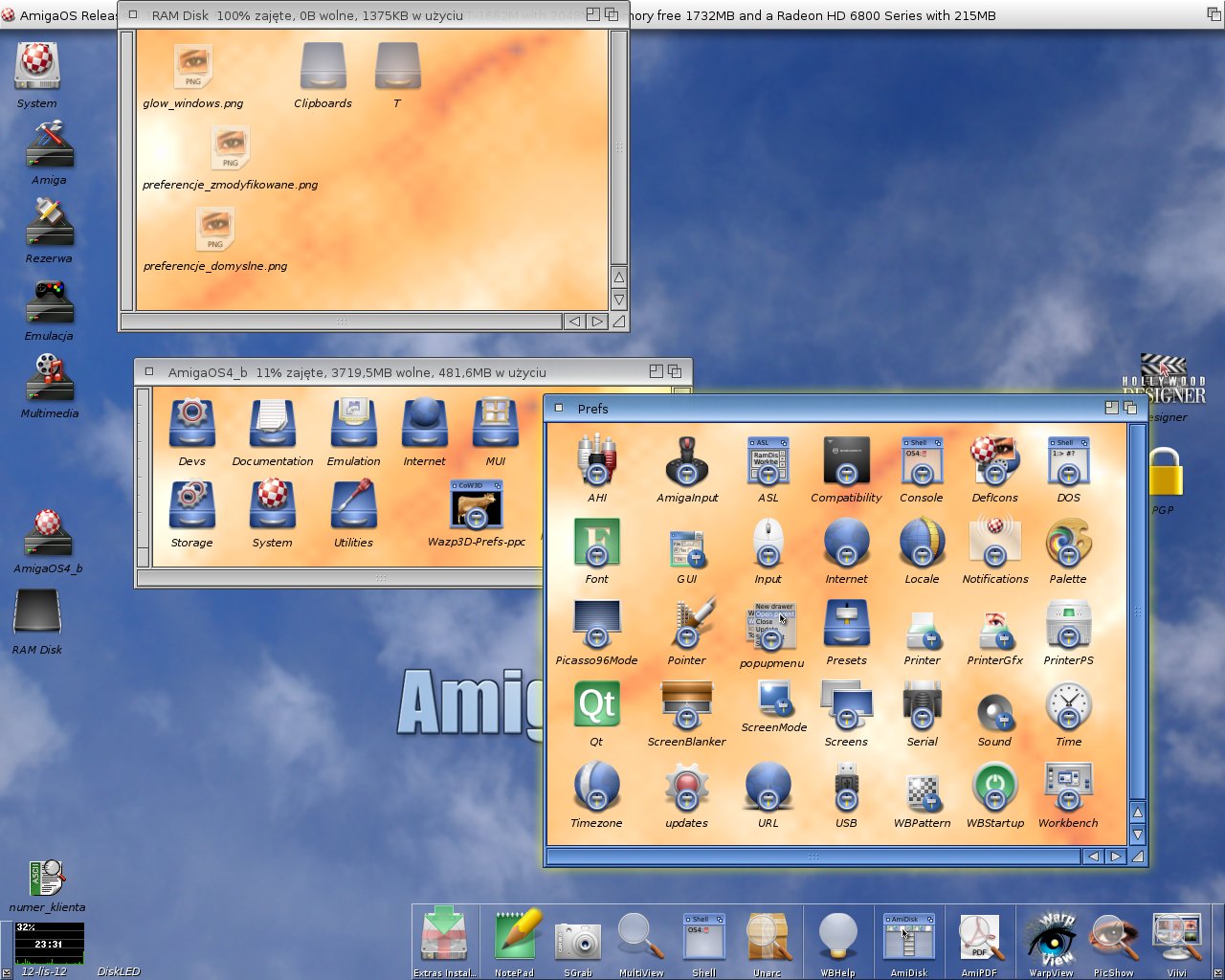Screen dimensions: 1225x980
Task: Open Presets drawer in Prefs
Action: coord(846,624)
